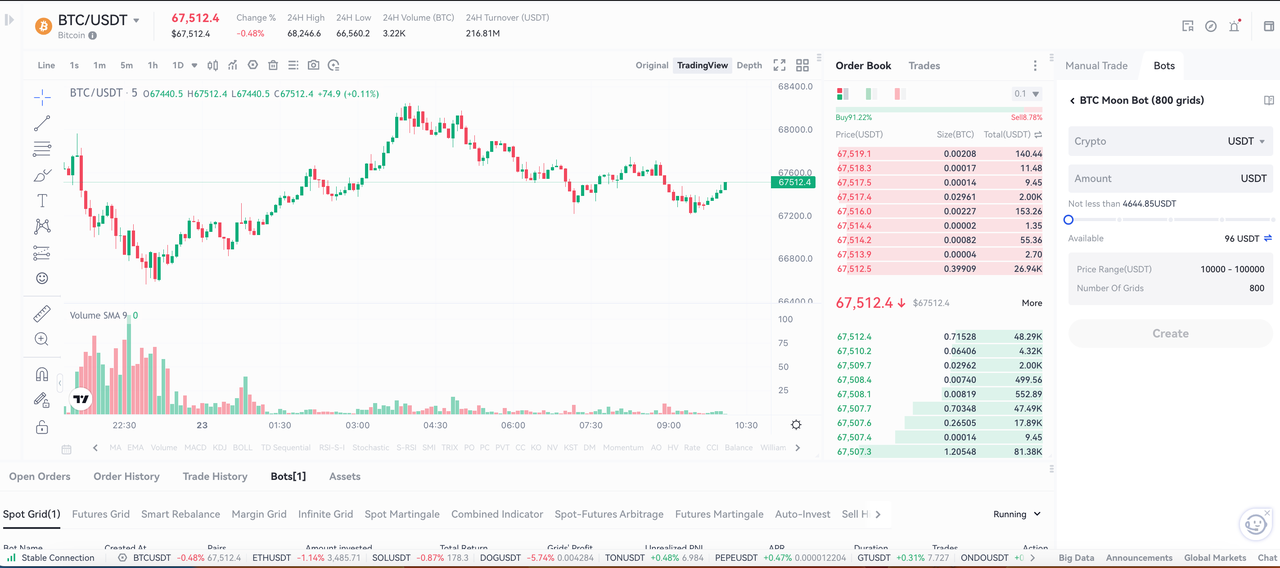
Task: Open the BTC/USDT pair dropdown
Action: tap(136, 20)
